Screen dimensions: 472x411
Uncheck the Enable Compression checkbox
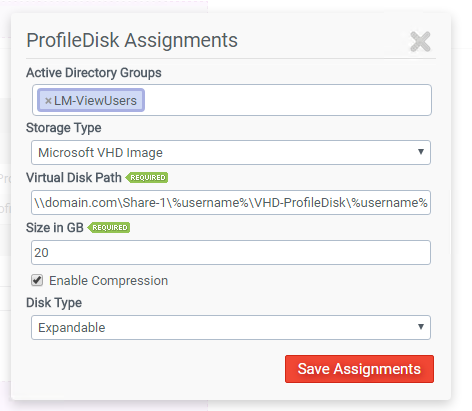37,280
